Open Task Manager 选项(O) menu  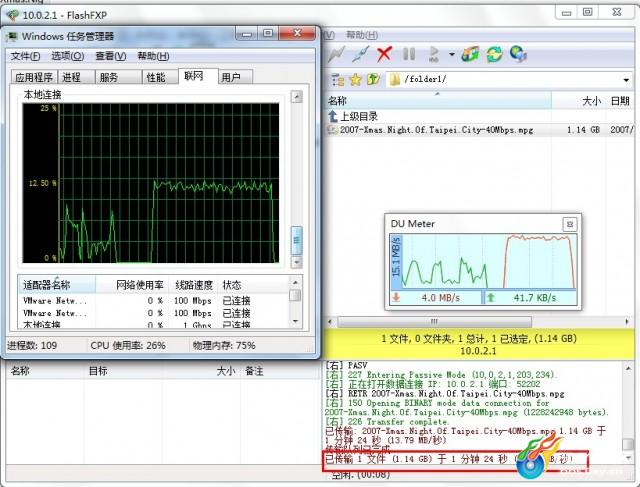(67, 56)
